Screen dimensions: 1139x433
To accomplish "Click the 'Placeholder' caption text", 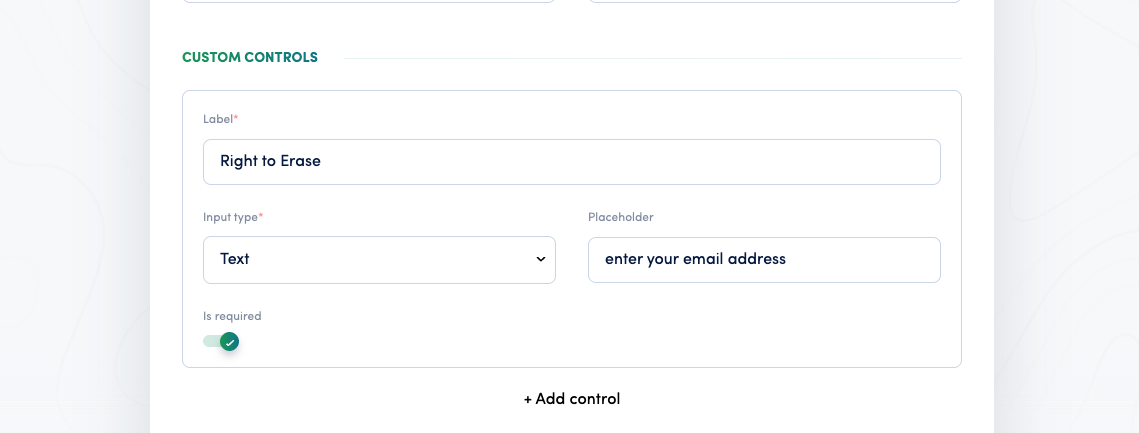I will 620,216.
